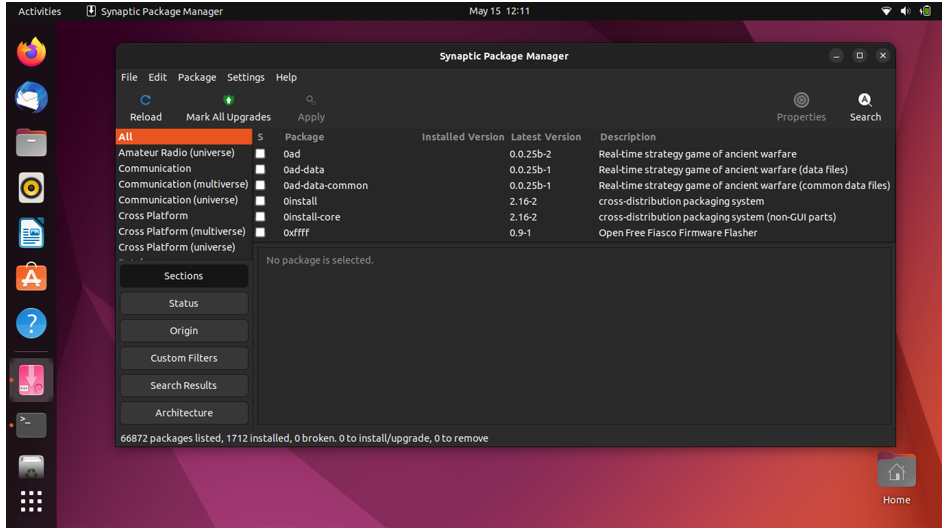
Task: Click the Status filter button
Action: tap(184, 303)
